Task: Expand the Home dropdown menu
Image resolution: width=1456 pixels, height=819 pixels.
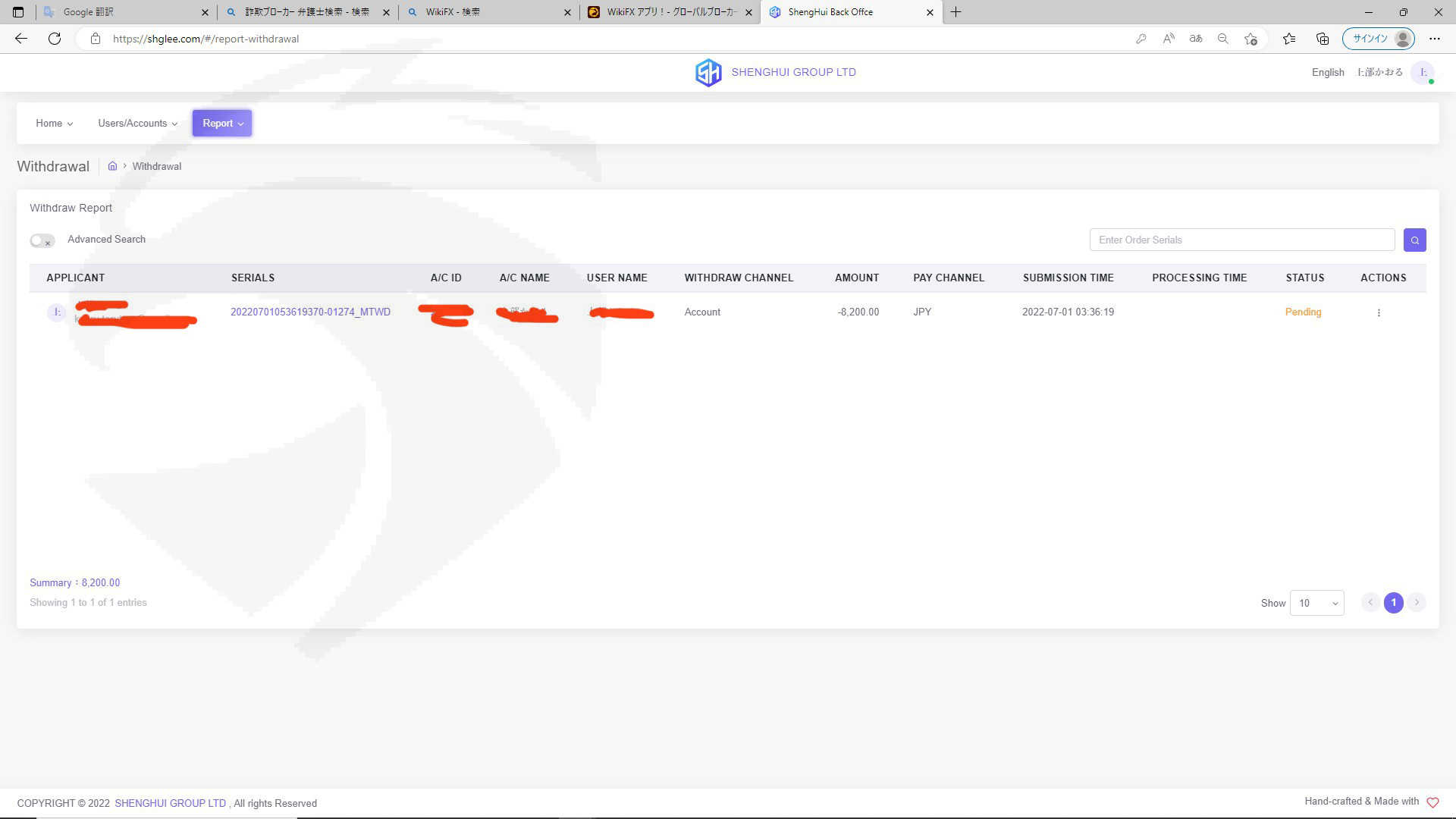Action: point(54,124)
